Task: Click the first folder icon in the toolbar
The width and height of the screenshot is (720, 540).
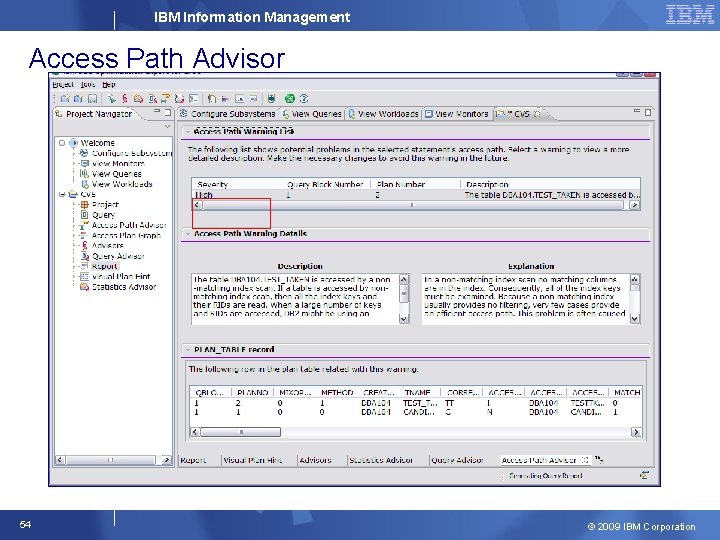Action: pyautogui.click(x=65, y=99)
